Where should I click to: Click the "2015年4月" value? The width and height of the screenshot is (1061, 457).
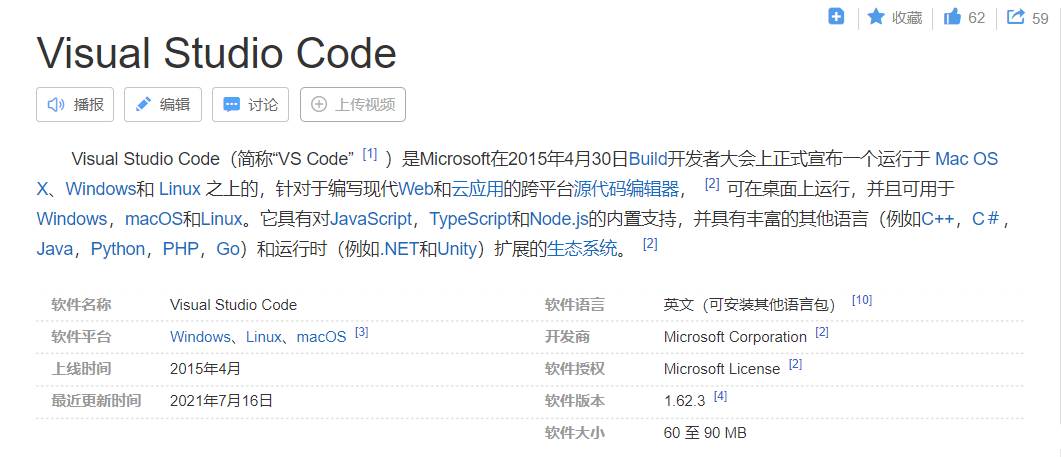(x=205, y=369)
